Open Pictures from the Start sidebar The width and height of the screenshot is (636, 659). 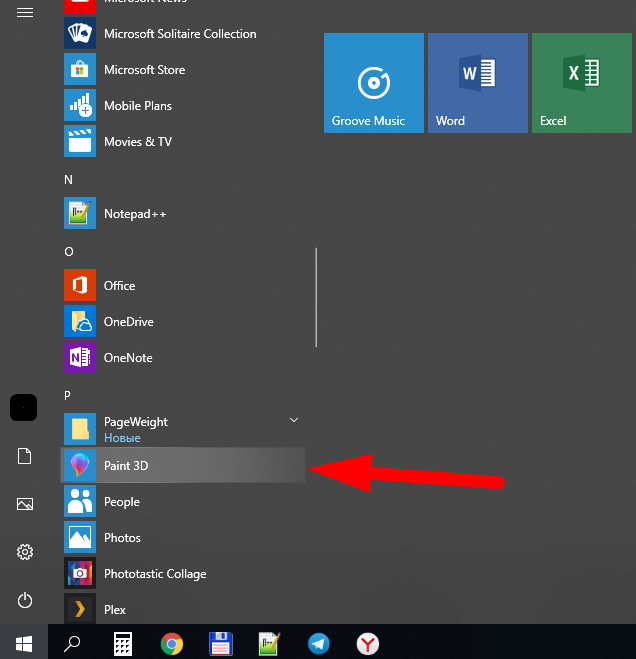pyautogui.click(x=25, y=504)
